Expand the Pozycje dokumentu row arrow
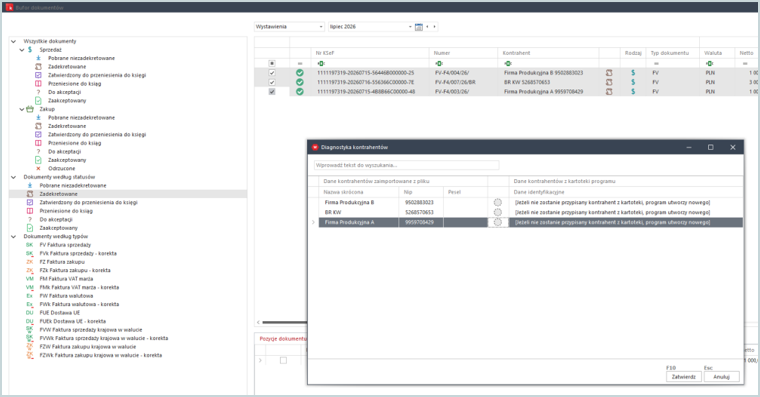Image resolution: width=760 pixels, height=397 pixels. click(260, 360)
